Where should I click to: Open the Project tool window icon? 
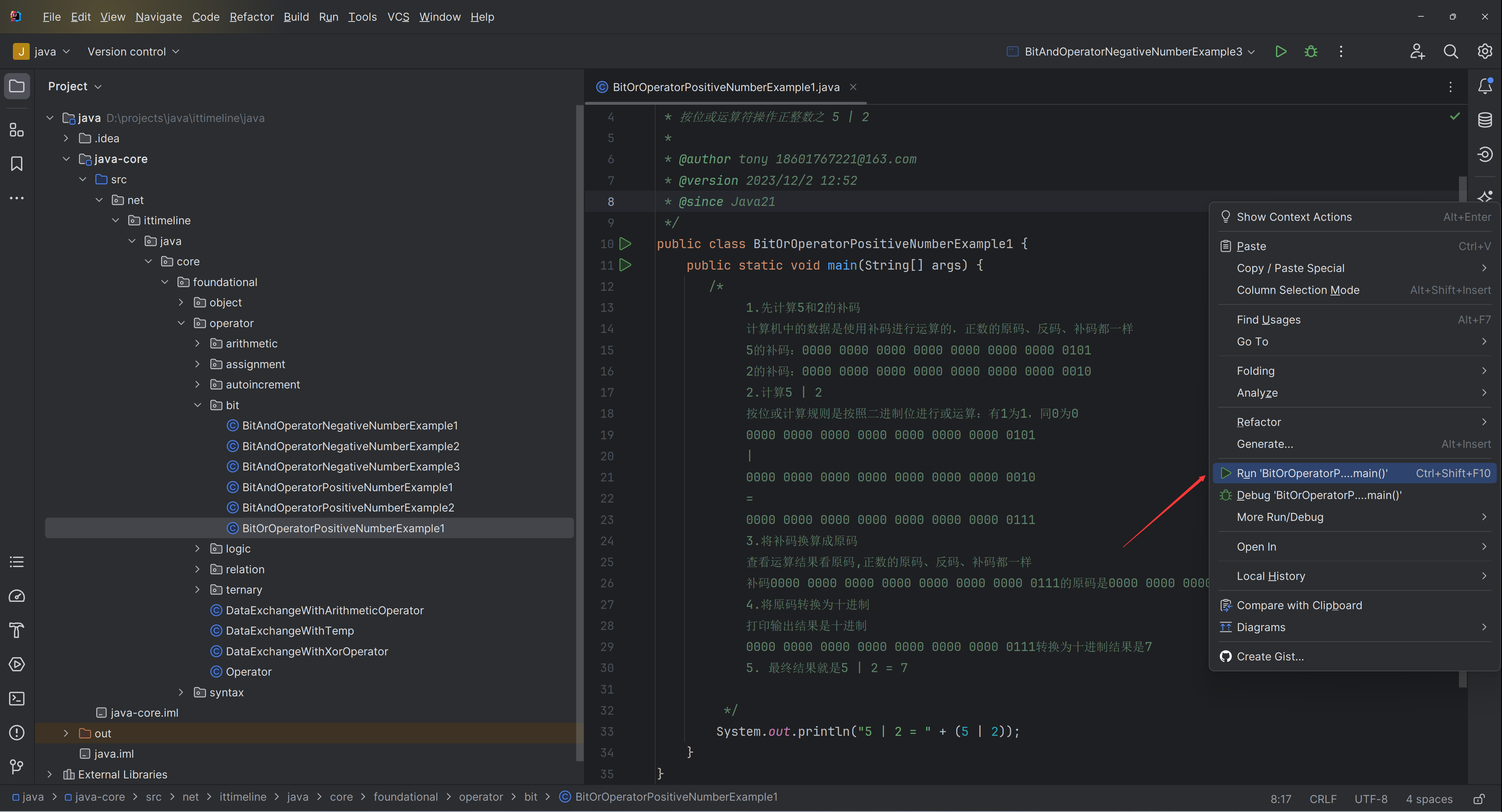pyautogui.click(x=17, y=86)
